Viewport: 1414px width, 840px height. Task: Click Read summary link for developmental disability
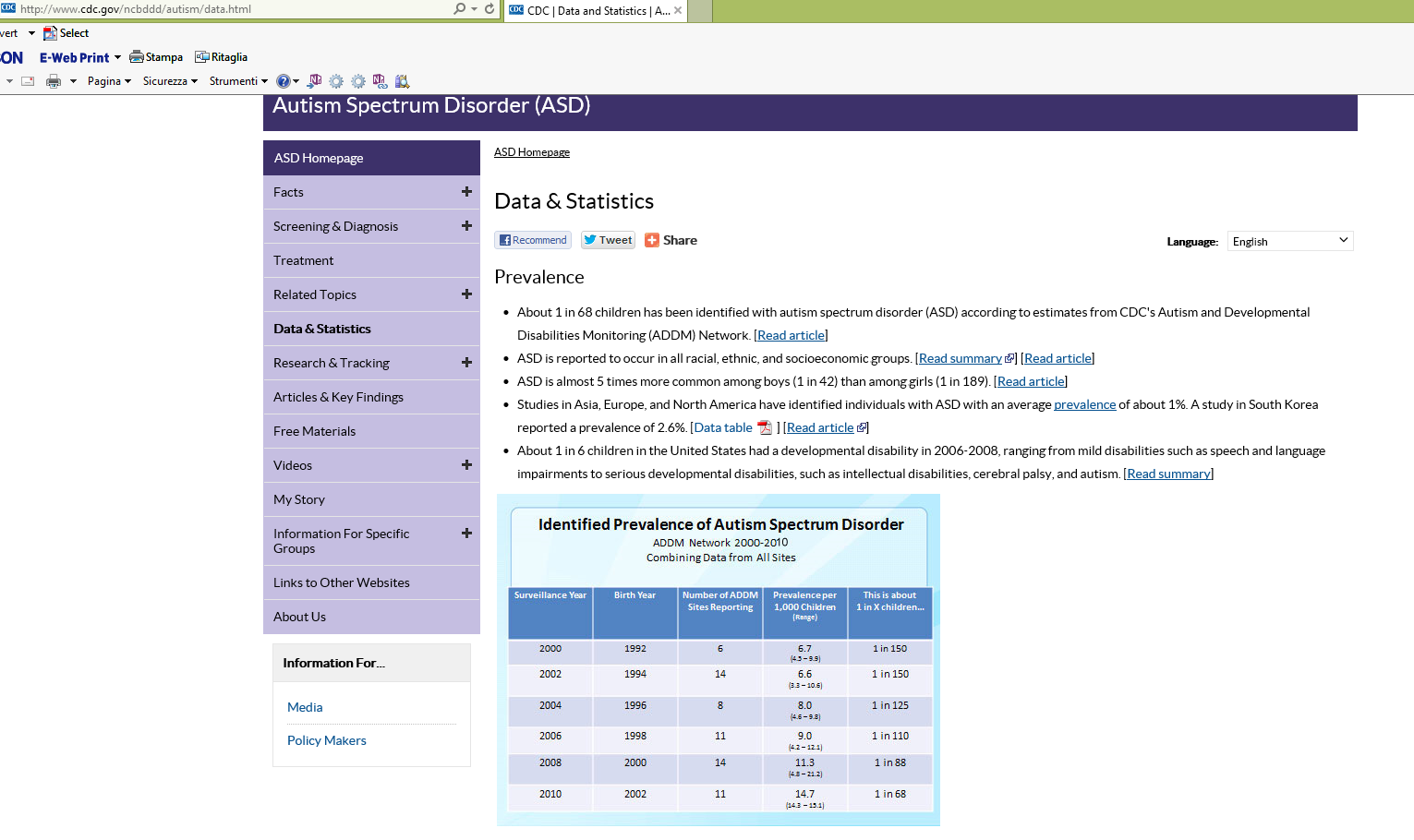coord(1168,474)
